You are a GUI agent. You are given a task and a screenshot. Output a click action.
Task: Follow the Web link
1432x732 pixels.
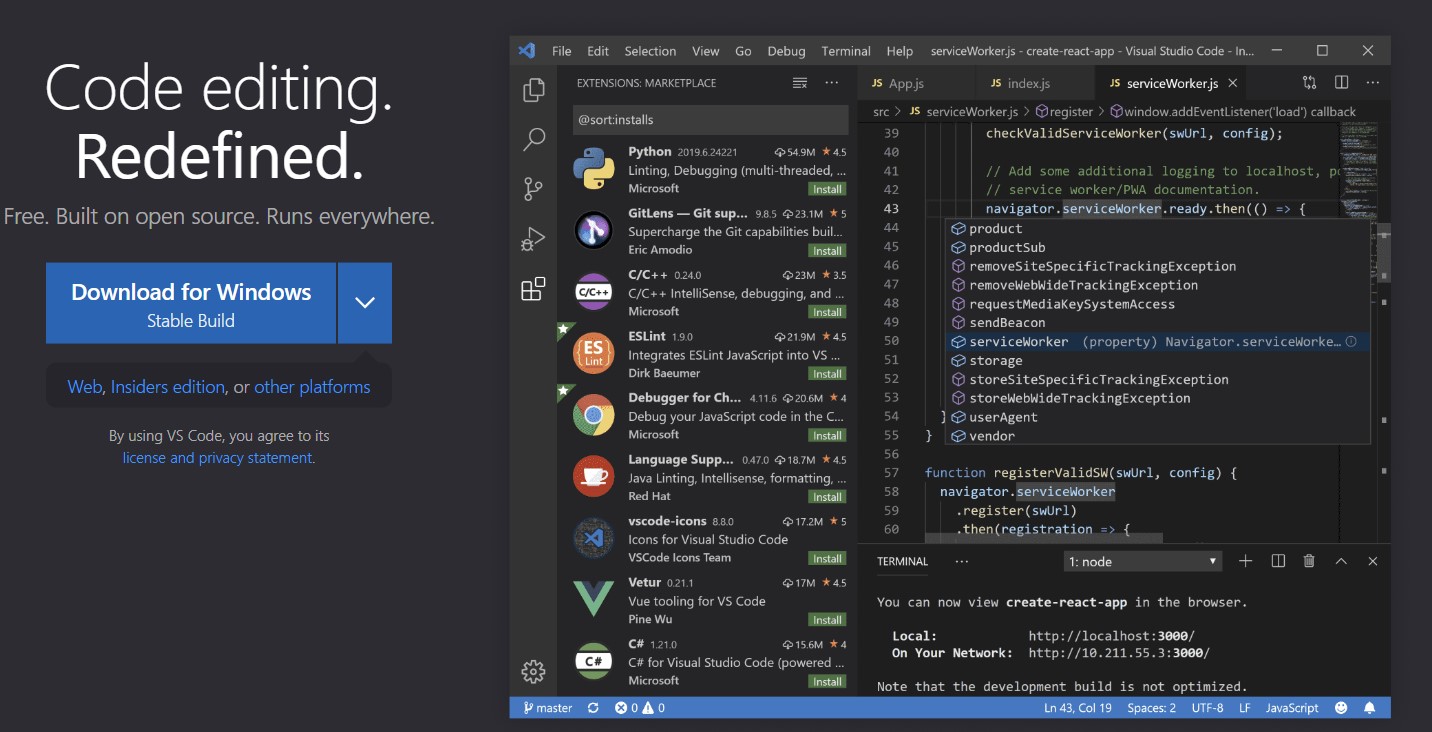85,387
